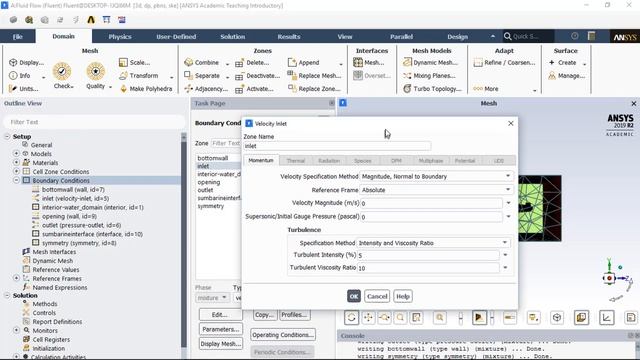
Task: Click the mesh Display icon
Action: tap(13, 62)
